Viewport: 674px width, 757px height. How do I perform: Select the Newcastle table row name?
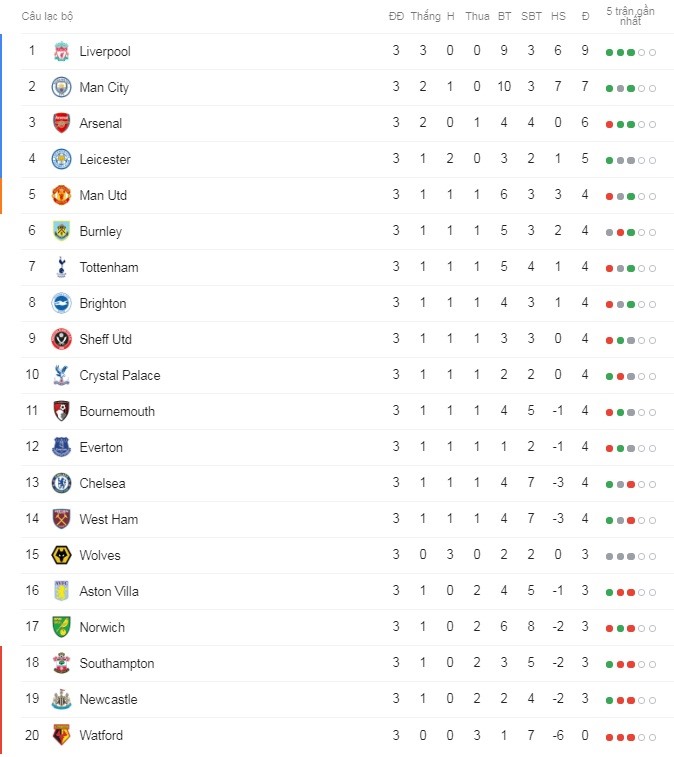pyautogui.click(x=109, y=699)
